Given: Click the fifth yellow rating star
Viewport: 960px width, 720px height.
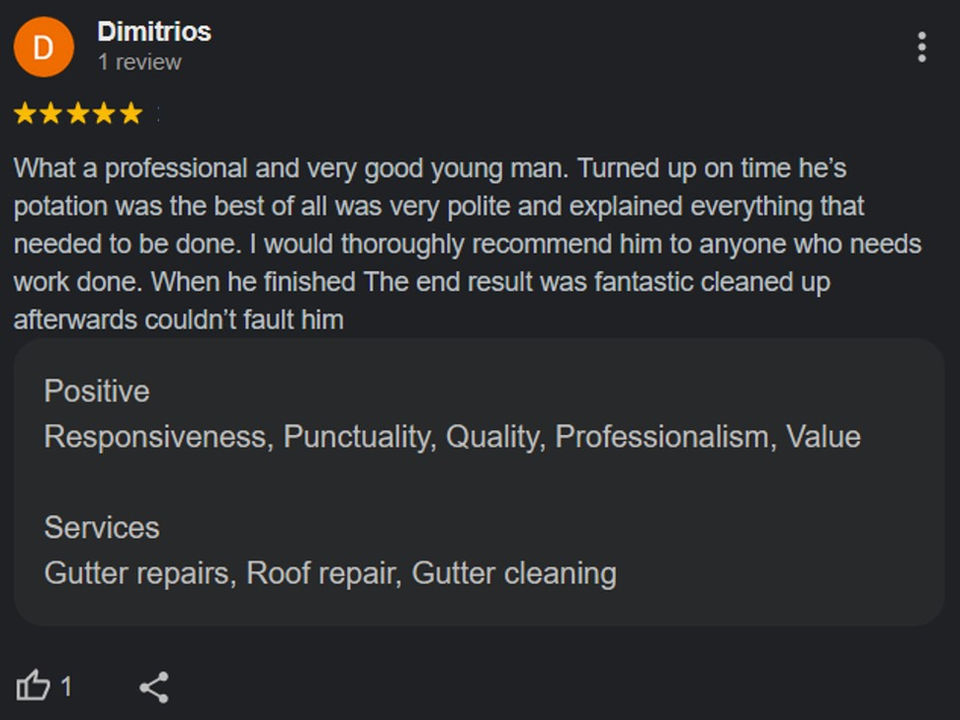Looking at the screenshot, I should point(131,113).
